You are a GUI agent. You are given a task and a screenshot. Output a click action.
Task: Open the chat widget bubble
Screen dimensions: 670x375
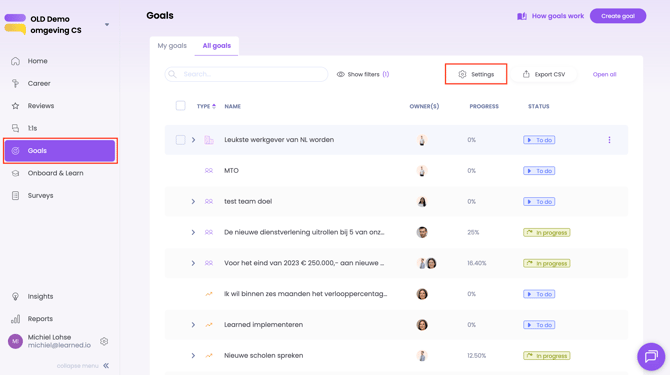[651, 356]
